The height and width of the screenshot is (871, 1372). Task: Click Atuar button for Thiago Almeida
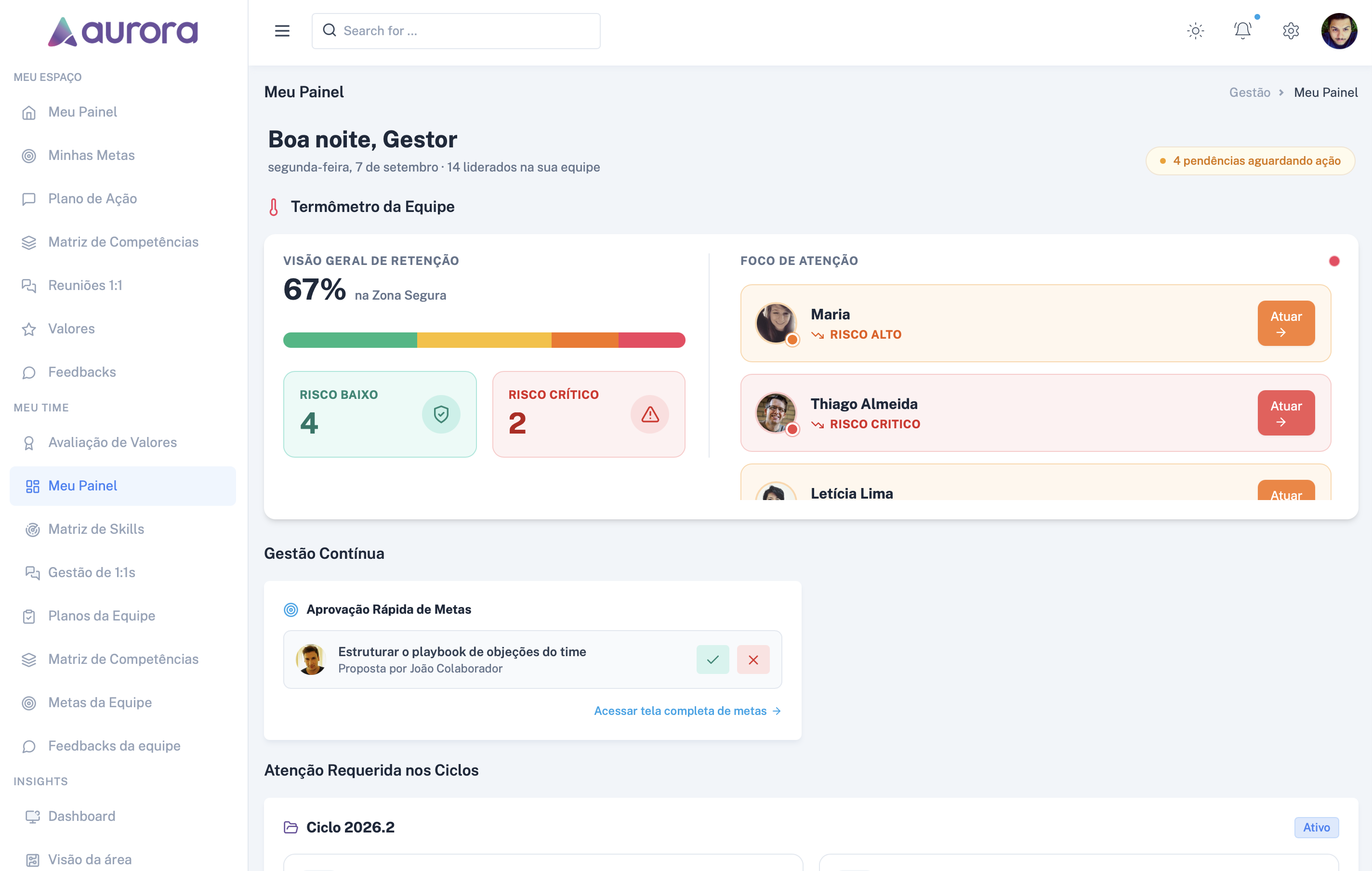tap(1286, 413)
